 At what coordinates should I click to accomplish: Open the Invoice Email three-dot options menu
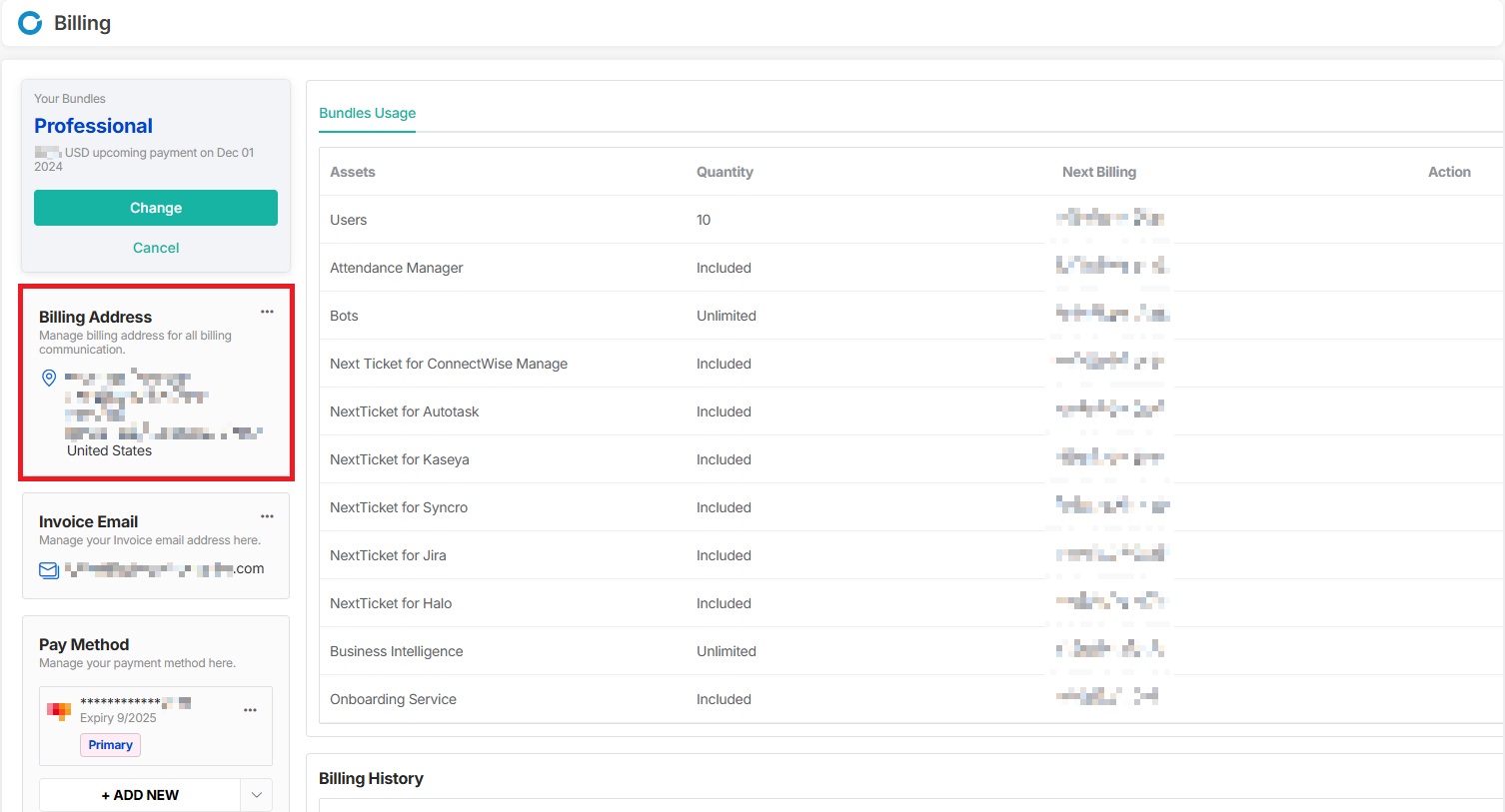tap(267, 516)
